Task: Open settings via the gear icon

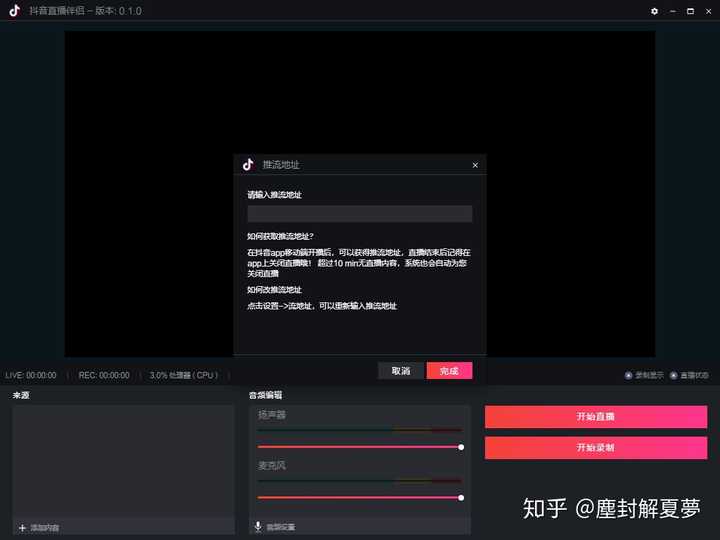Action: [x=654, y=11]
